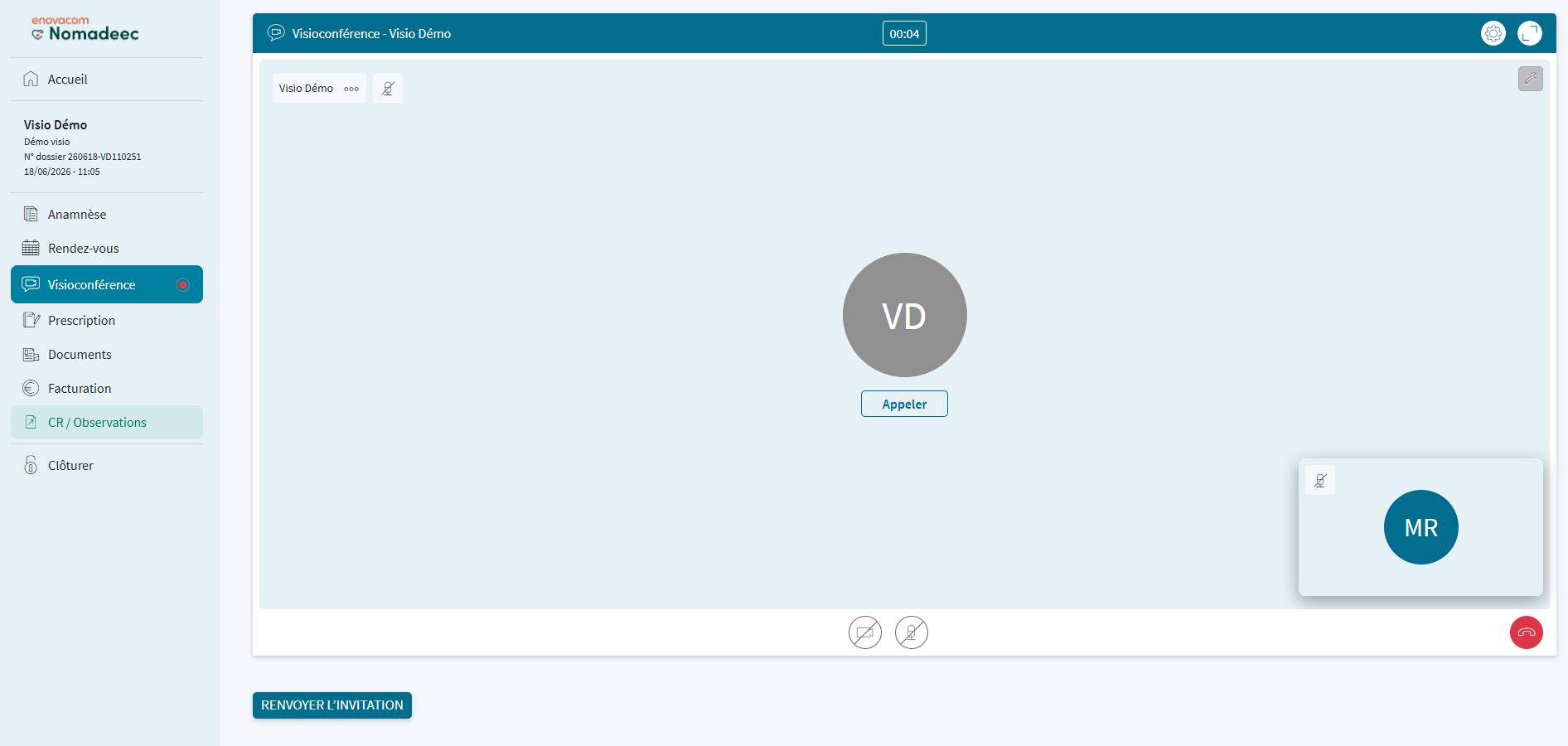The image size is (1568, 746).
Task: Click the Anamnèse checklist icon
Action: 31,214
